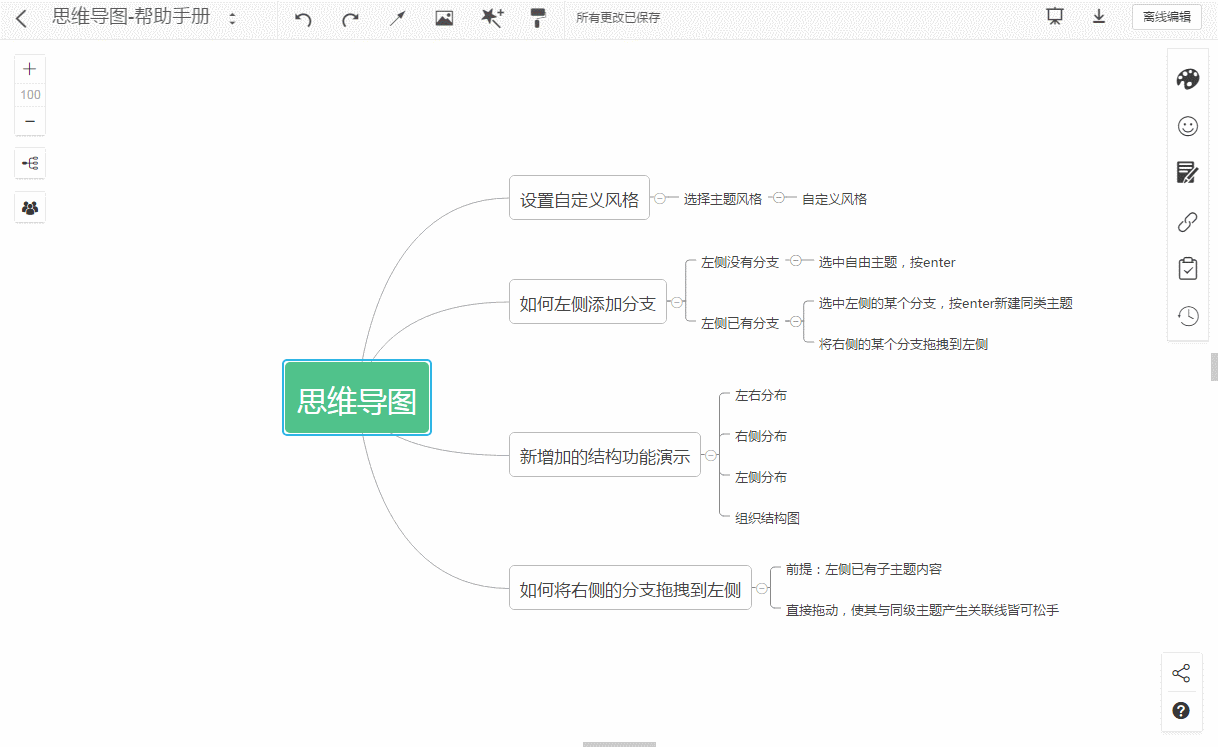Collapse the 新增加的结构功能演示 branch

710,454
